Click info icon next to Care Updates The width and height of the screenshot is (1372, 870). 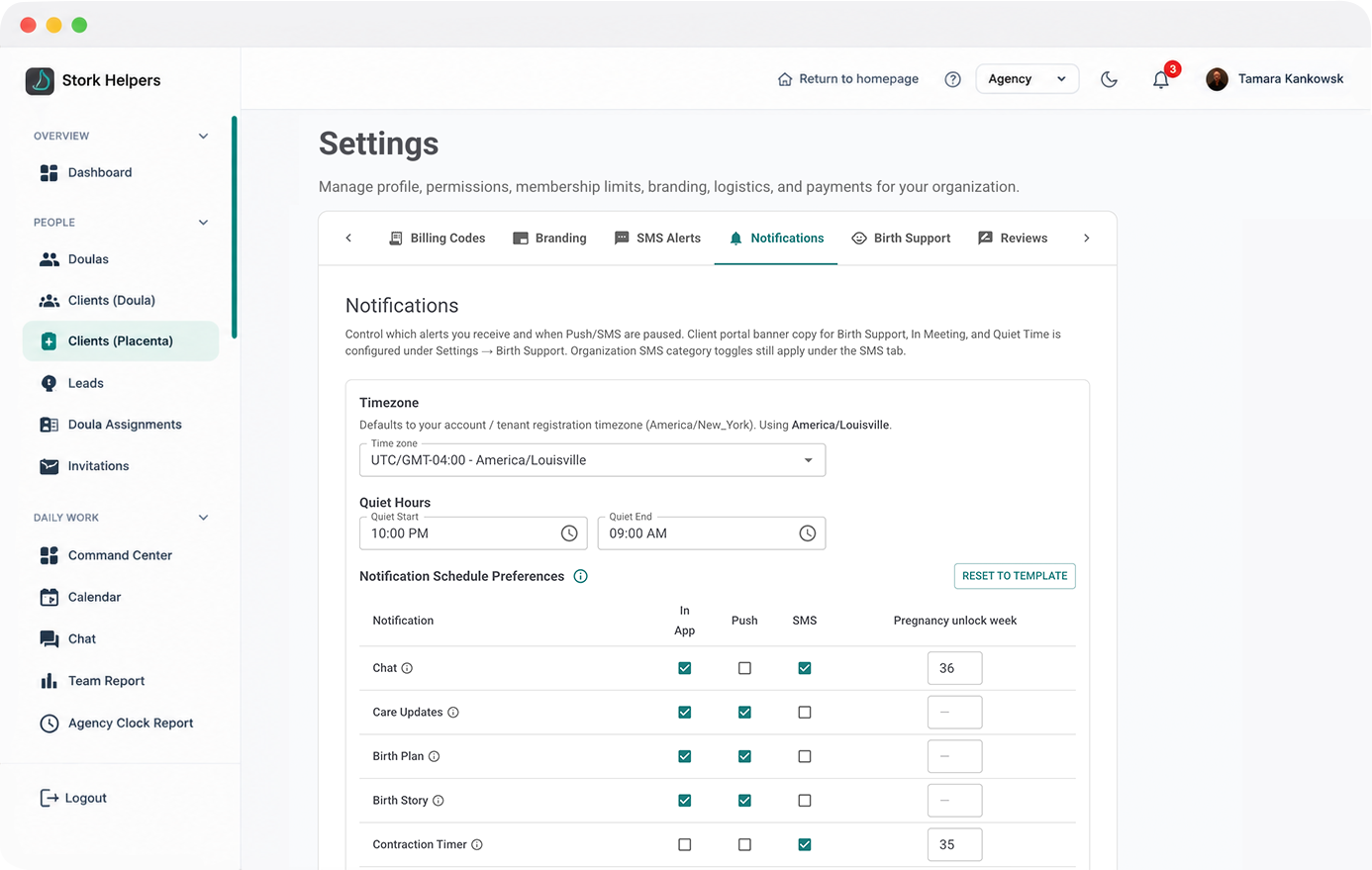[x=453, y=713]
